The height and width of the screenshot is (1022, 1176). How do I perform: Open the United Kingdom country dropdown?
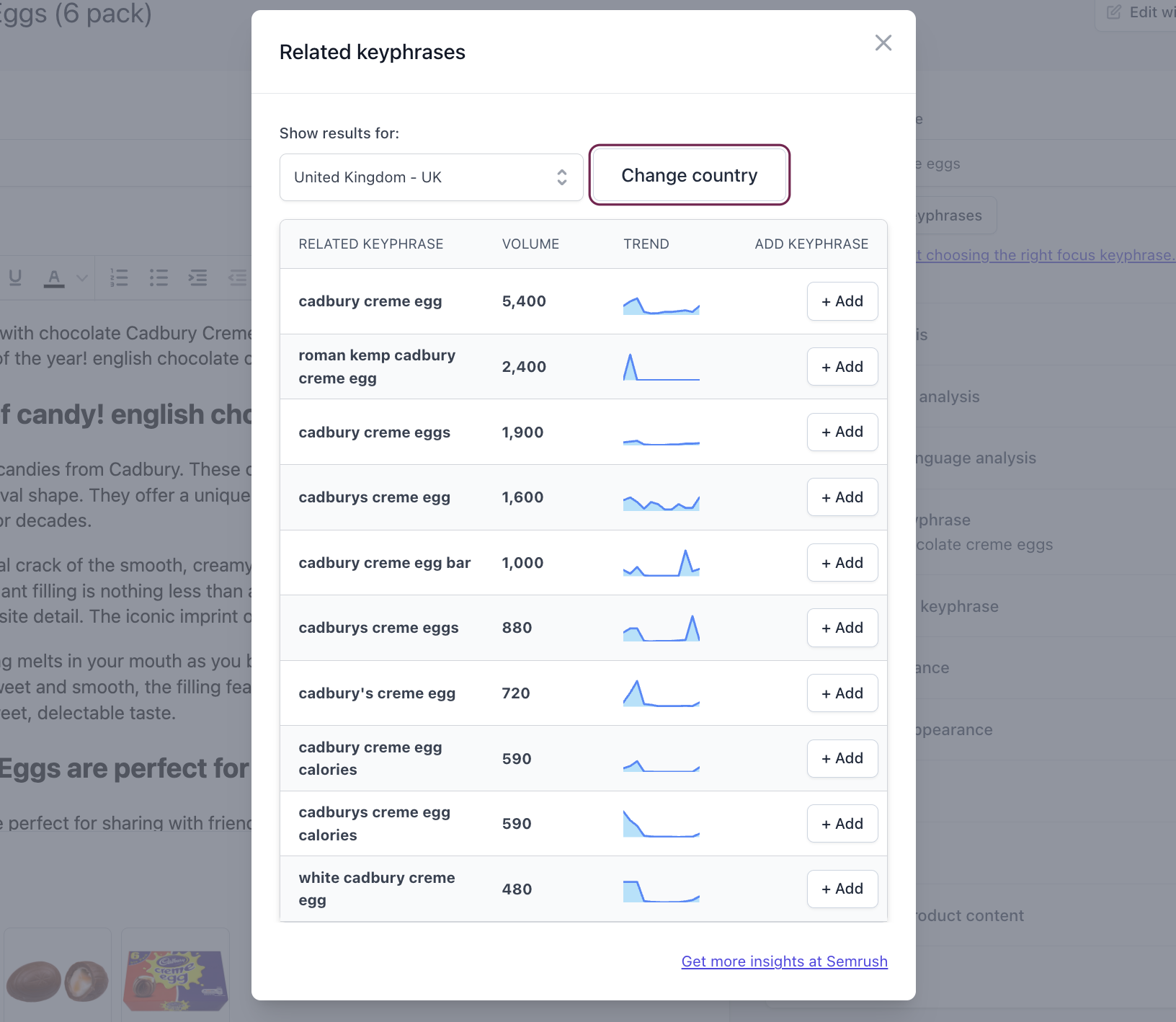pos(431,177)
